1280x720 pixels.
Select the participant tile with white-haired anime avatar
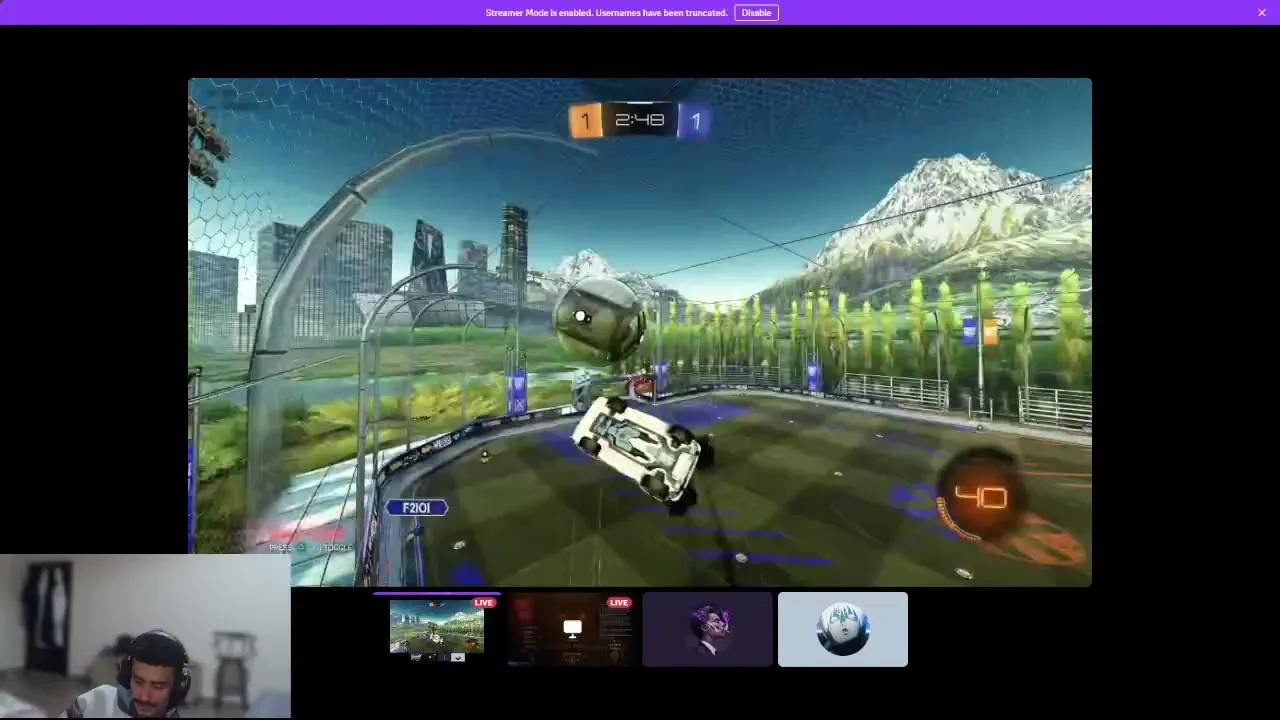[843, 629]
